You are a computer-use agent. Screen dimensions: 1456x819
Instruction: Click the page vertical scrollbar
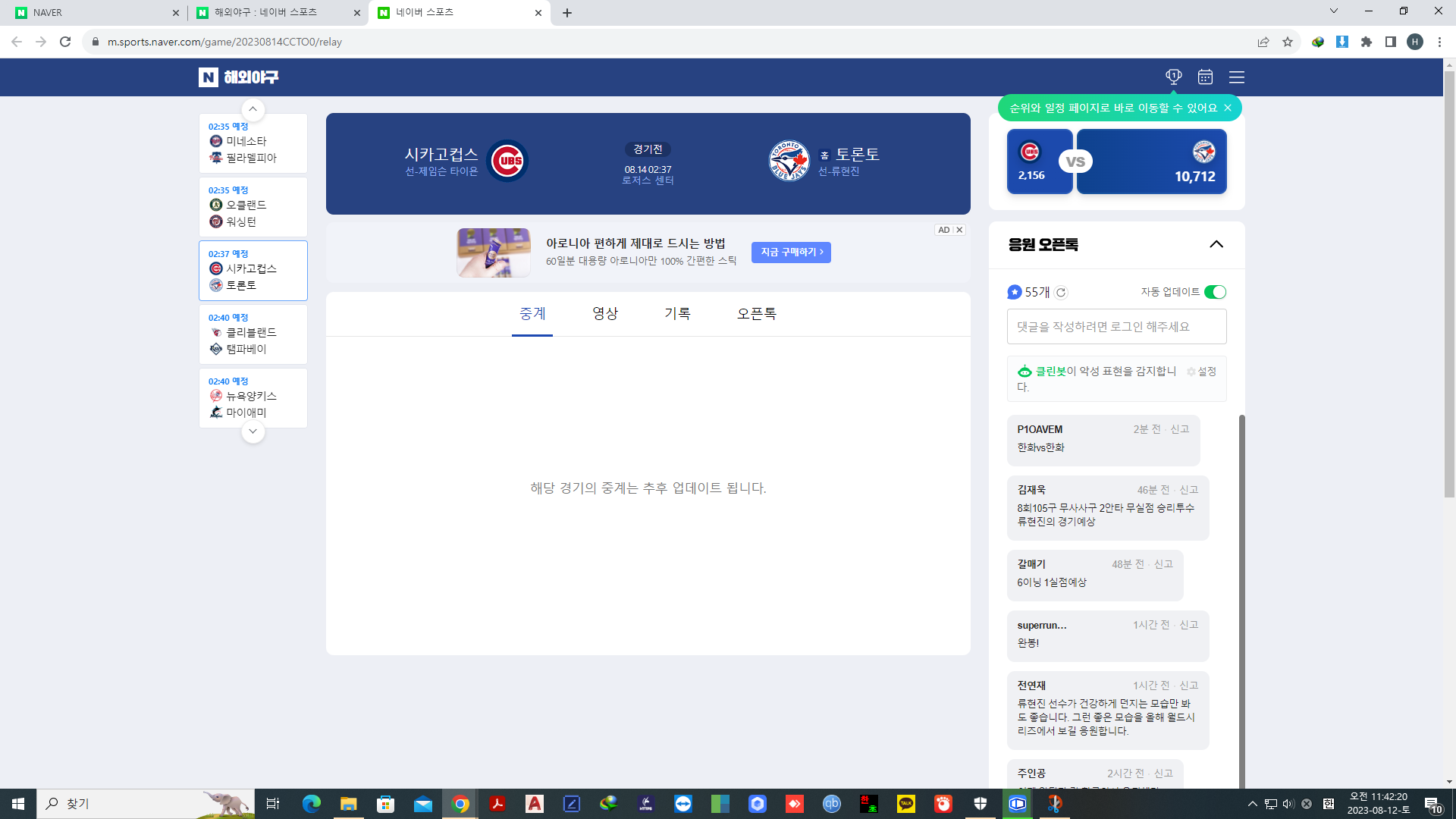(x=1449, y=284)
